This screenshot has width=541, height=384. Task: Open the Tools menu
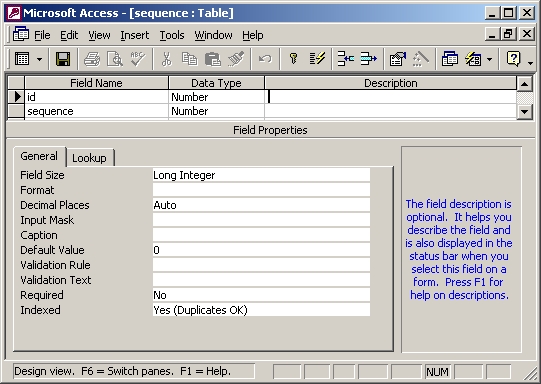[x=172, y=35]
